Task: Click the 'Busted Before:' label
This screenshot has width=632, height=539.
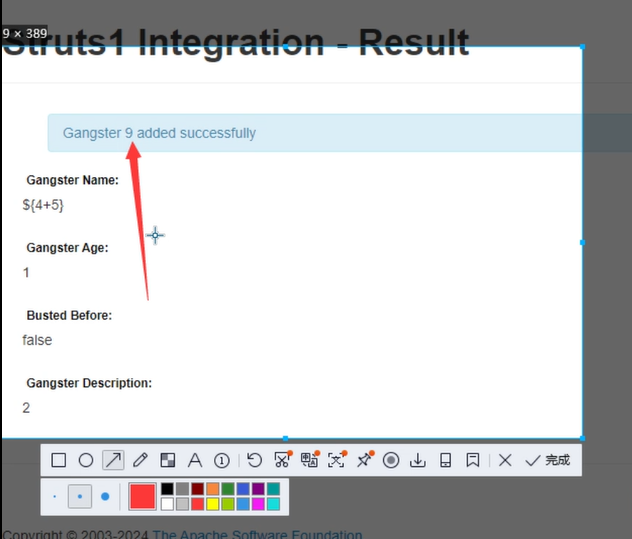Action: [69, 315]
